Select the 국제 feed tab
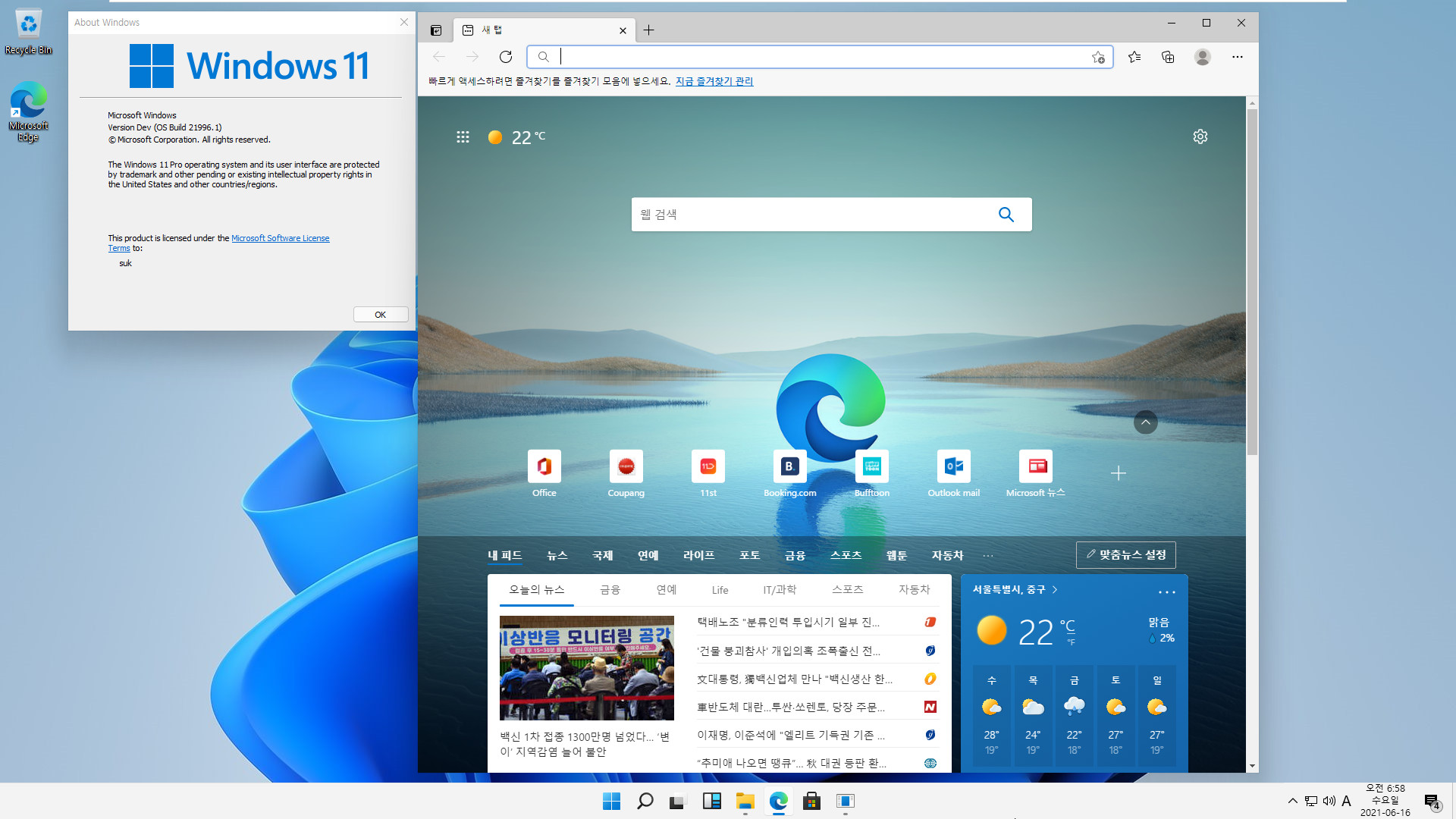Image resolution: width=1456 pixels, height=819 pixels. (602, 556)
